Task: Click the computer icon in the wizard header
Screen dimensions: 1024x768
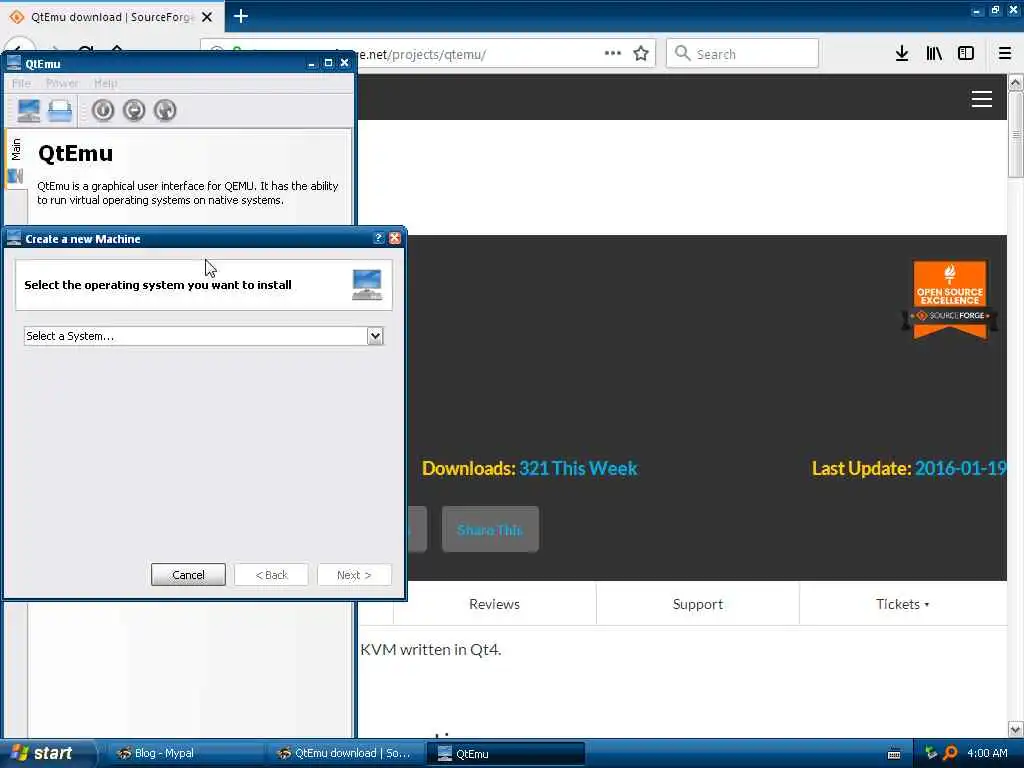Action: [x=367, y=285]
